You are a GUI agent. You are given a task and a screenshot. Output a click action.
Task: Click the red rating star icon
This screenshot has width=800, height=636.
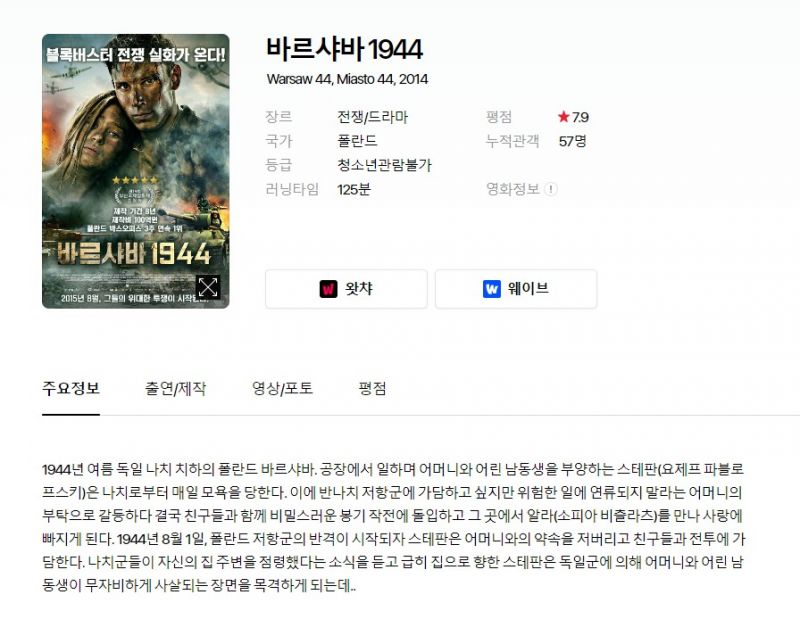[x=563, y=117]
